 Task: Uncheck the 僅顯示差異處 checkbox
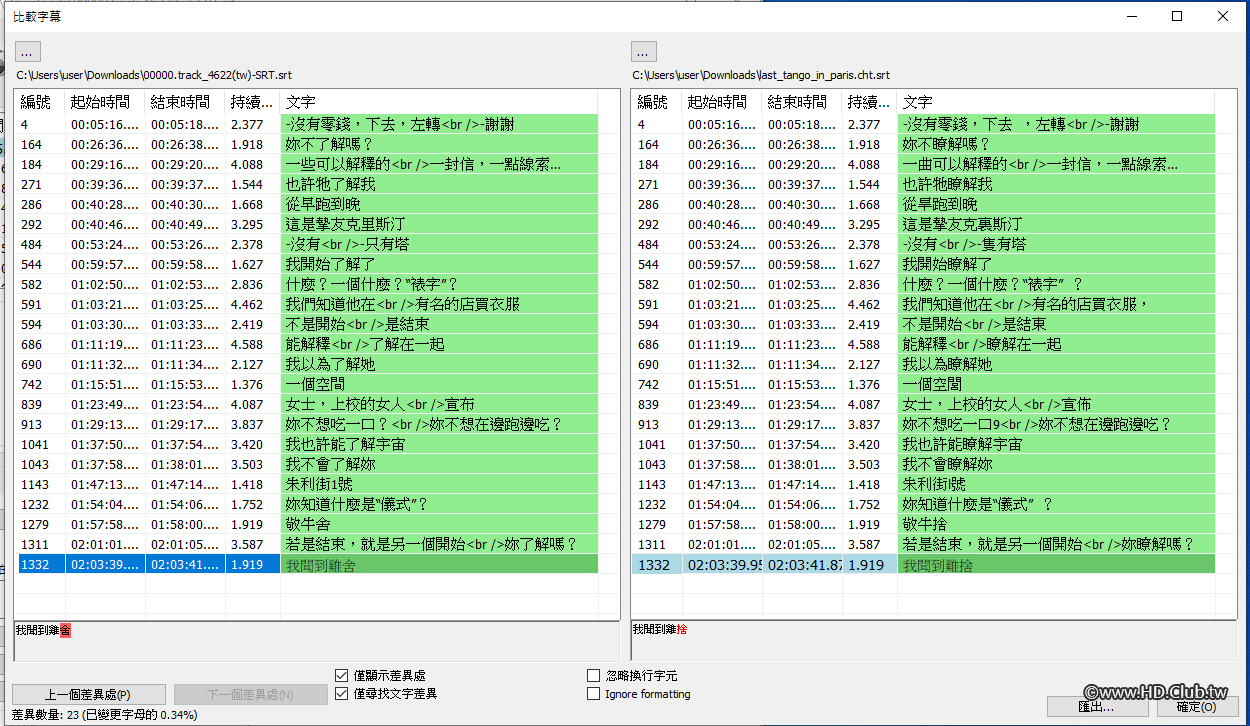click(341, 676)
